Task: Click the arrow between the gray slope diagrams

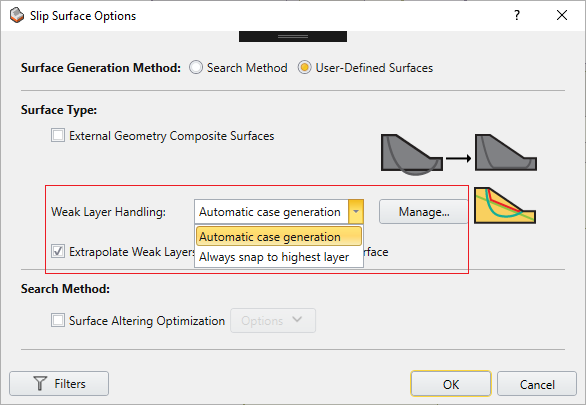Action: pyautogui.click(x=459, y=158)
